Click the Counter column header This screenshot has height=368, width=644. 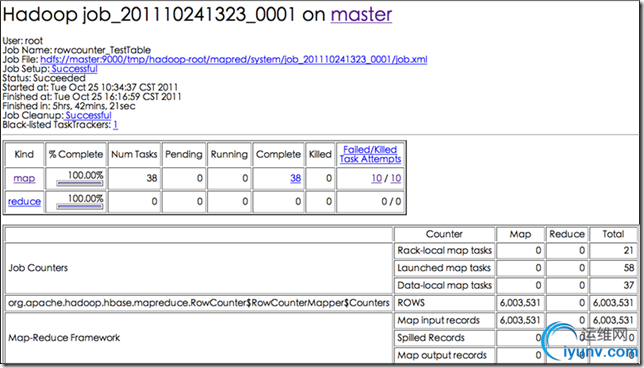click(444, 234)
